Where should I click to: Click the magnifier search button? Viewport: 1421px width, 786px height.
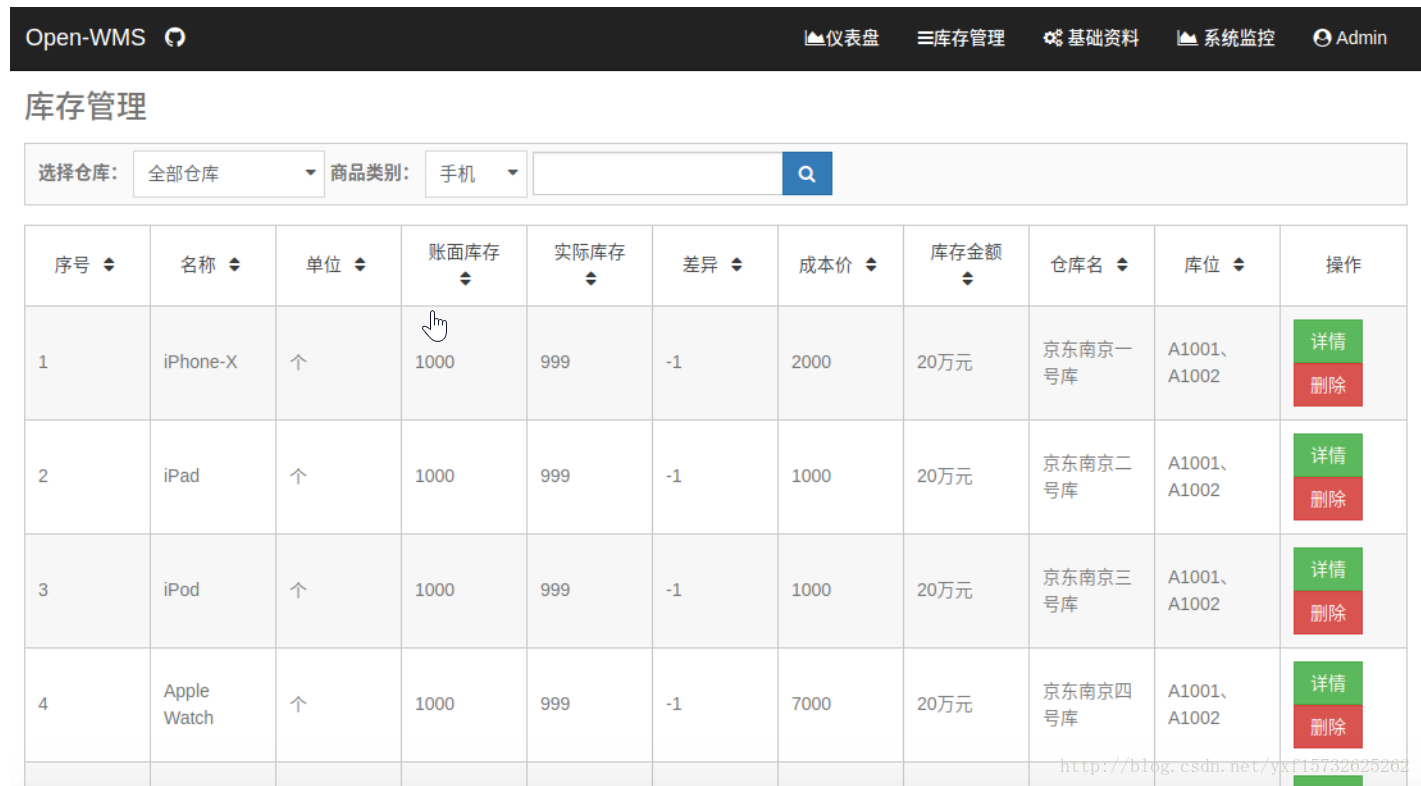pyautogui.click(x=807, y=174)
